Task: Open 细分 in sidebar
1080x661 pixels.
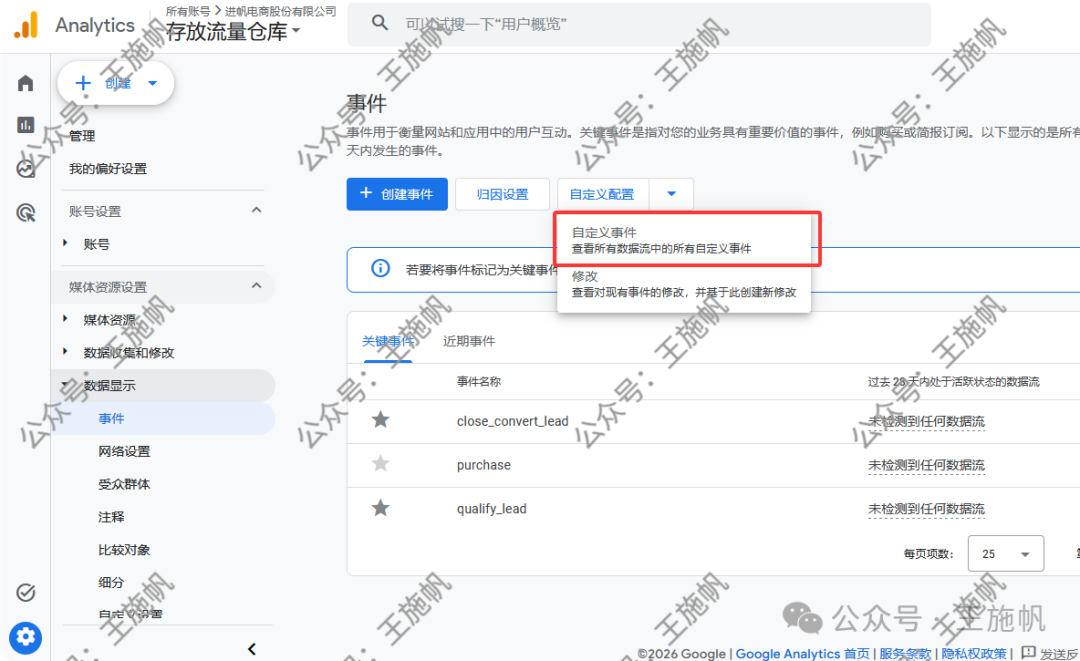Action: [112, 583]
